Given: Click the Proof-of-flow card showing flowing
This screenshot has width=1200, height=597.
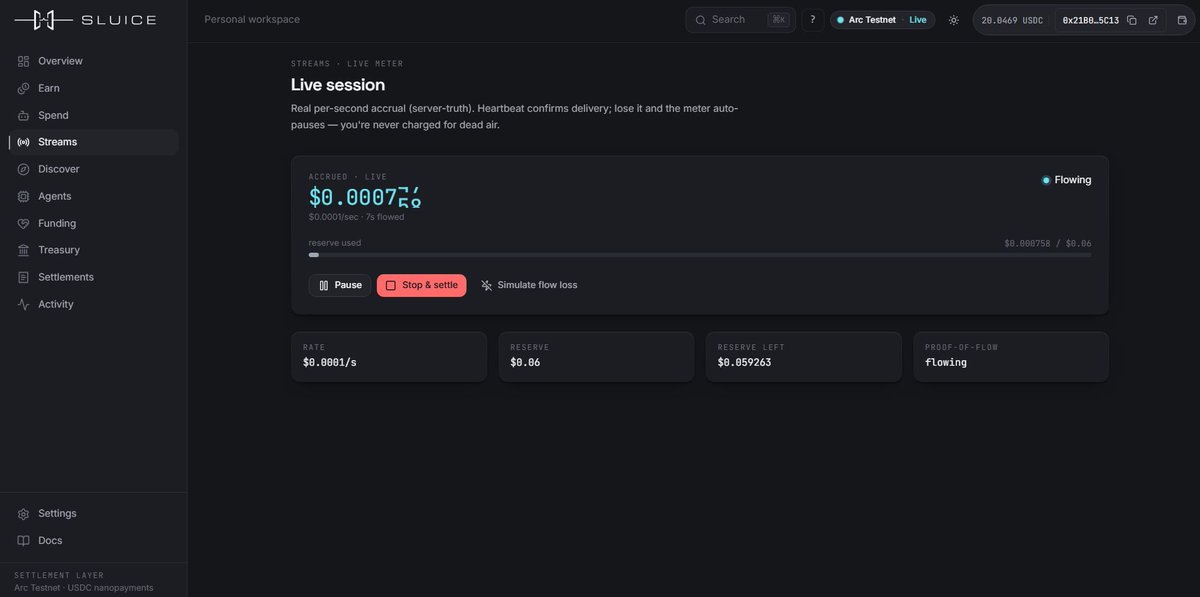Looking at the screenshot, I should (1011, 357).
